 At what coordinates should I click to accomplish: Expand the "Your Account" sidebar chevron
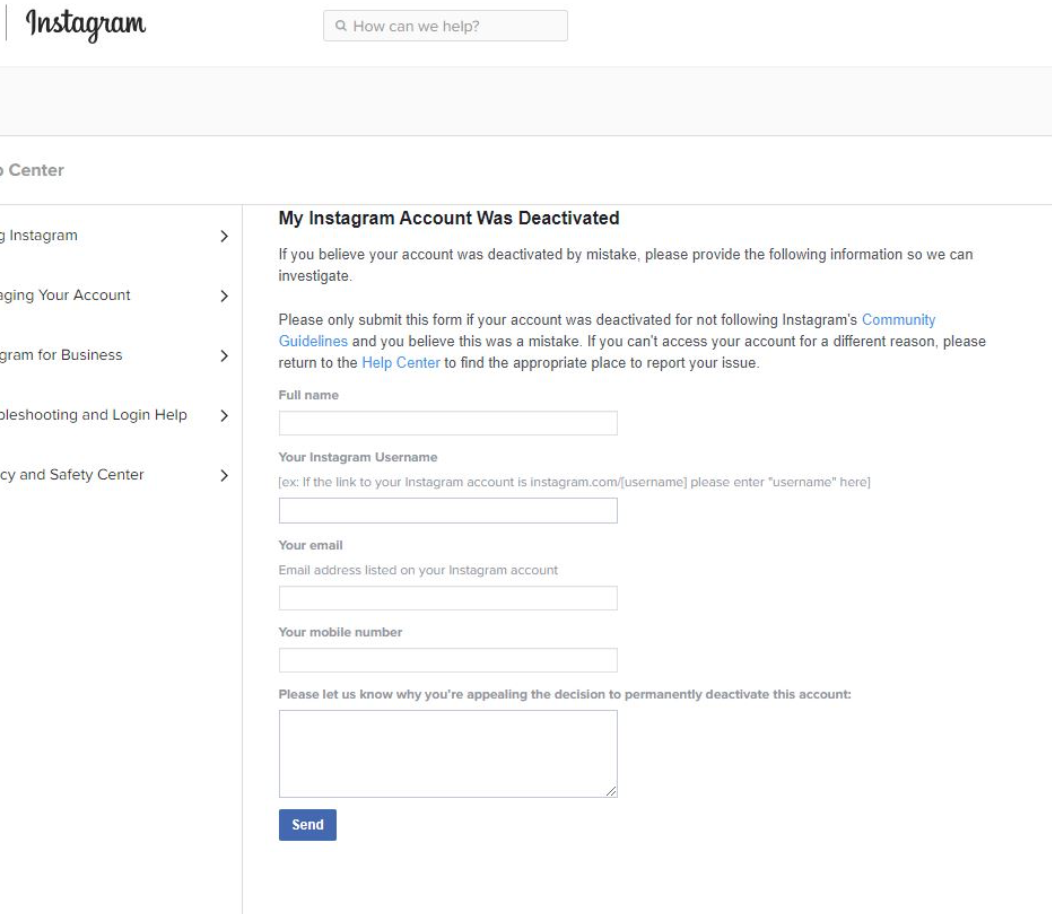tap(224, 296)
